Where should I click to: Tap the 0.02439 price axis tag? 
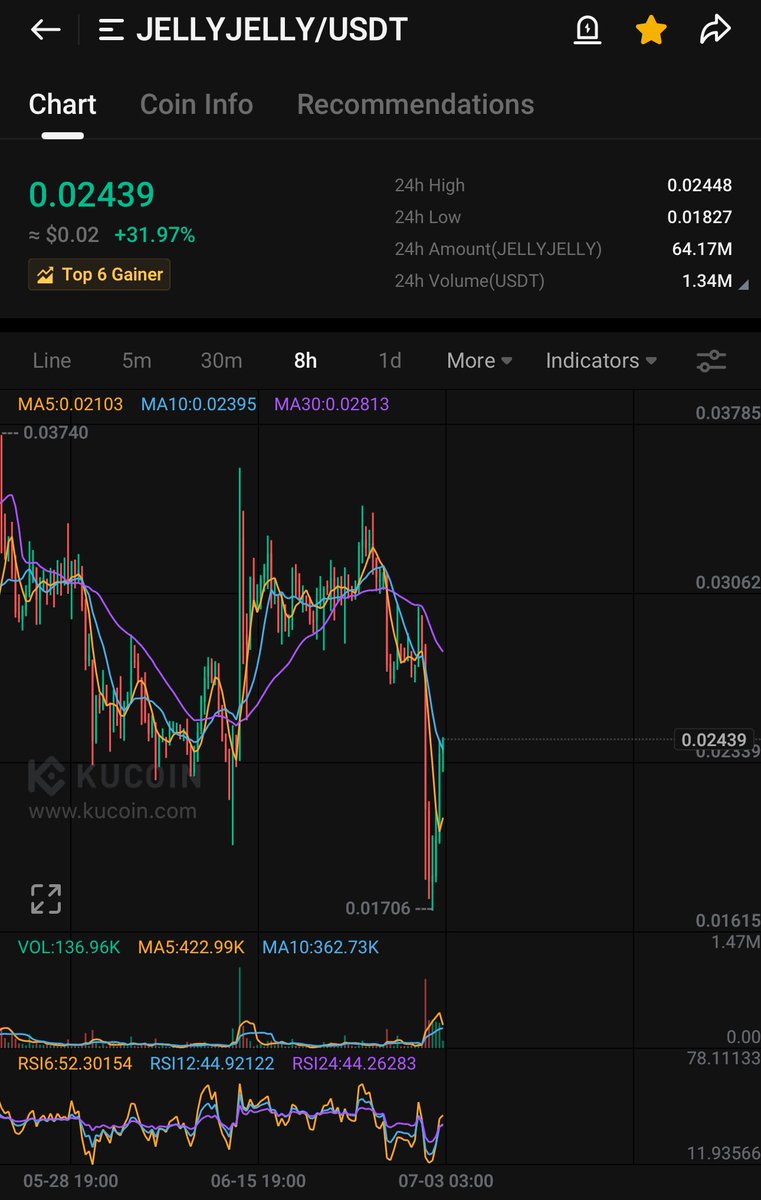tap(713, 740)
